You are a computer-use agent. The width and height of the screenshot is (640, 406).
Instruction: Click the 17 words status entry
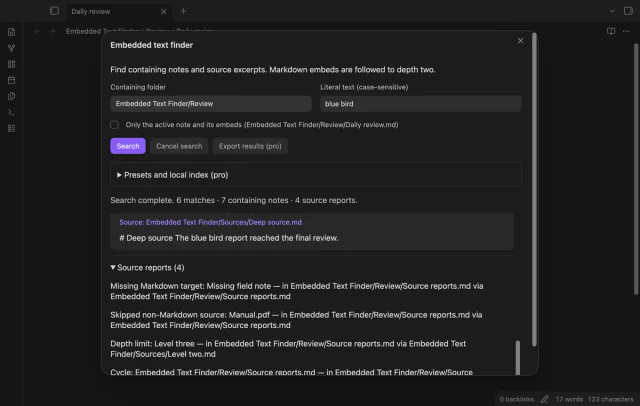pyautogui.click(x=569, y=399)
